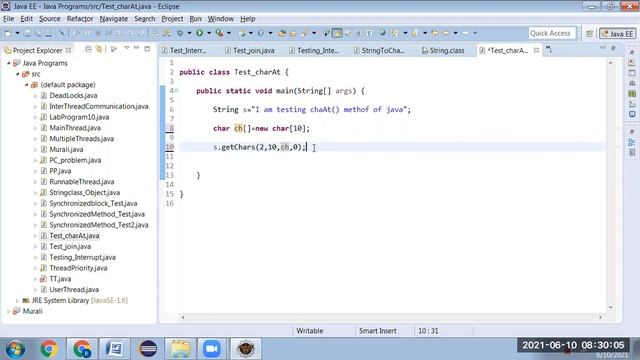Image resolution: width=640 pixels, height=360 pixels.
Task: Select LabProgram10.java in the tree
Action: (x=79, y=117)
